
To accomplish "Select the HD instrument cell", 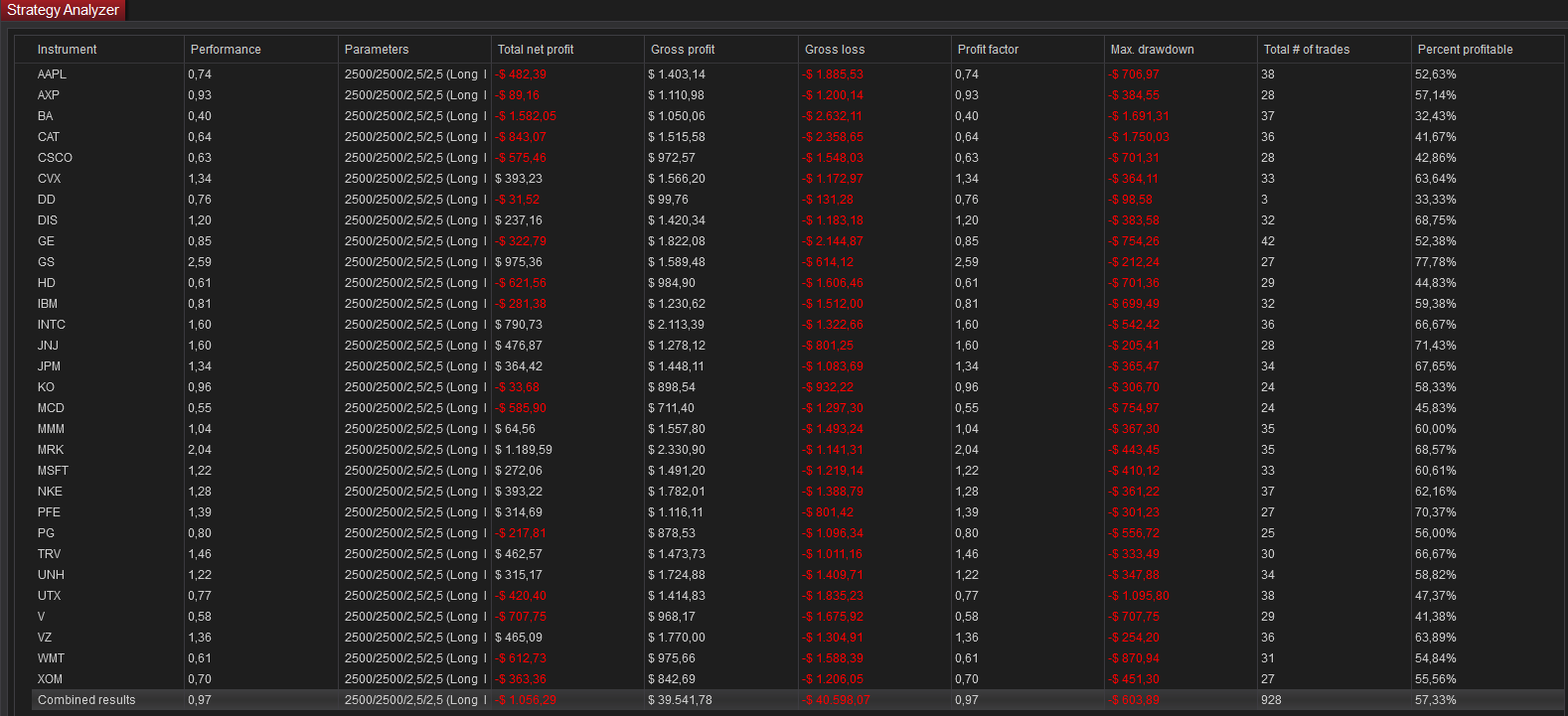I will (x=47, y=283).
